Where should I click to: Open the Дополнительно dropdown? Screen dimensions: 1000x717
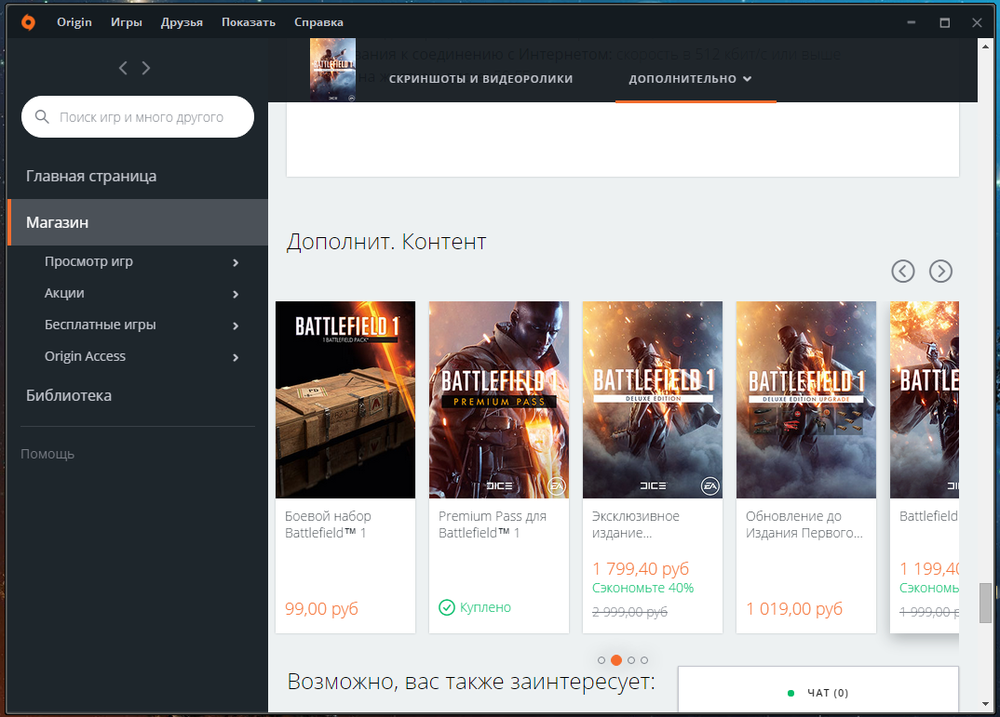click(x=691, y=78)
